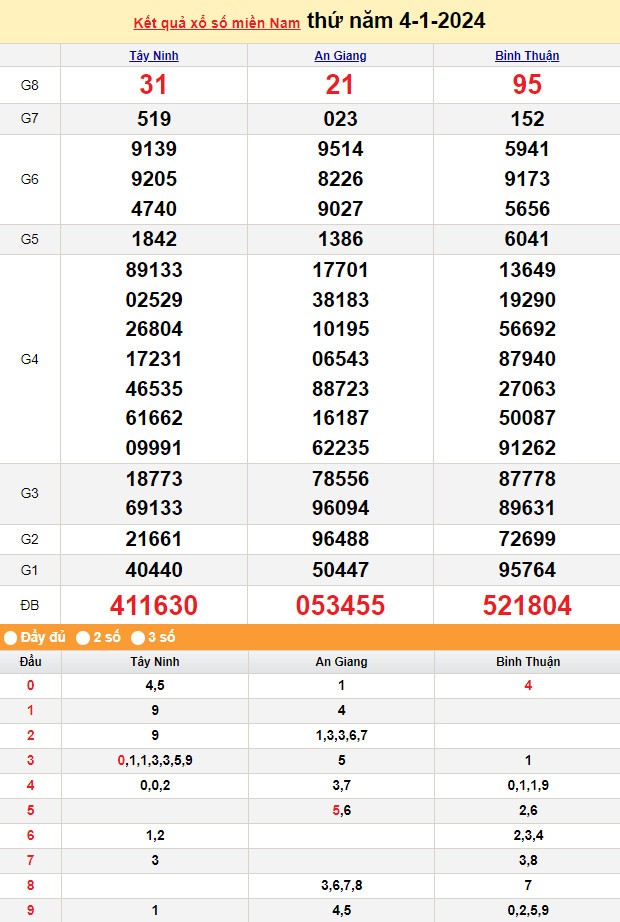This screenshot has width=620, height=922.
Task: Click the special prize number 053455
Action: pyautogui.click(x=340, y=605)
